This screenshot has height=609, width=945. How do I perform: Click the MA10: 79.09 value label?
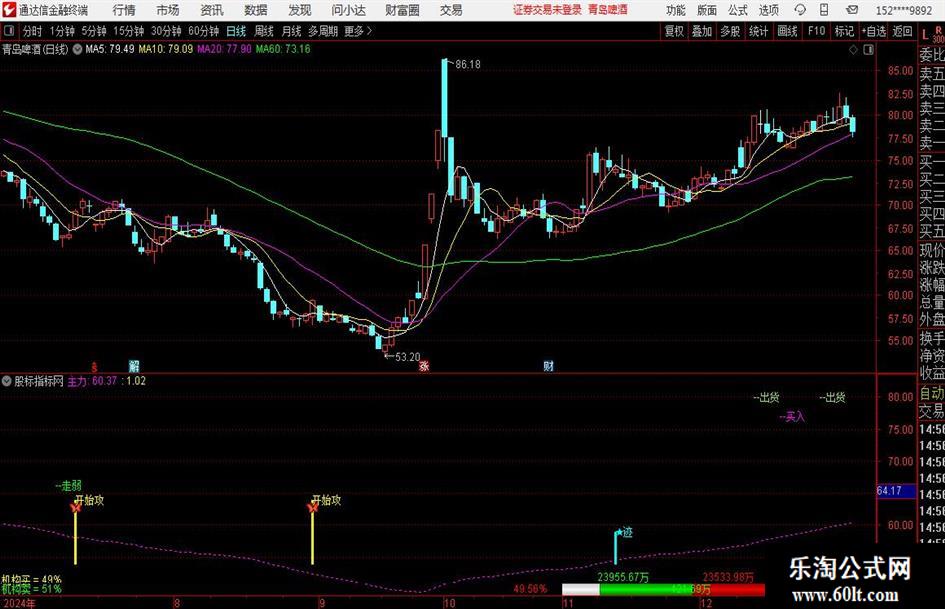click(x=166, y=49)
